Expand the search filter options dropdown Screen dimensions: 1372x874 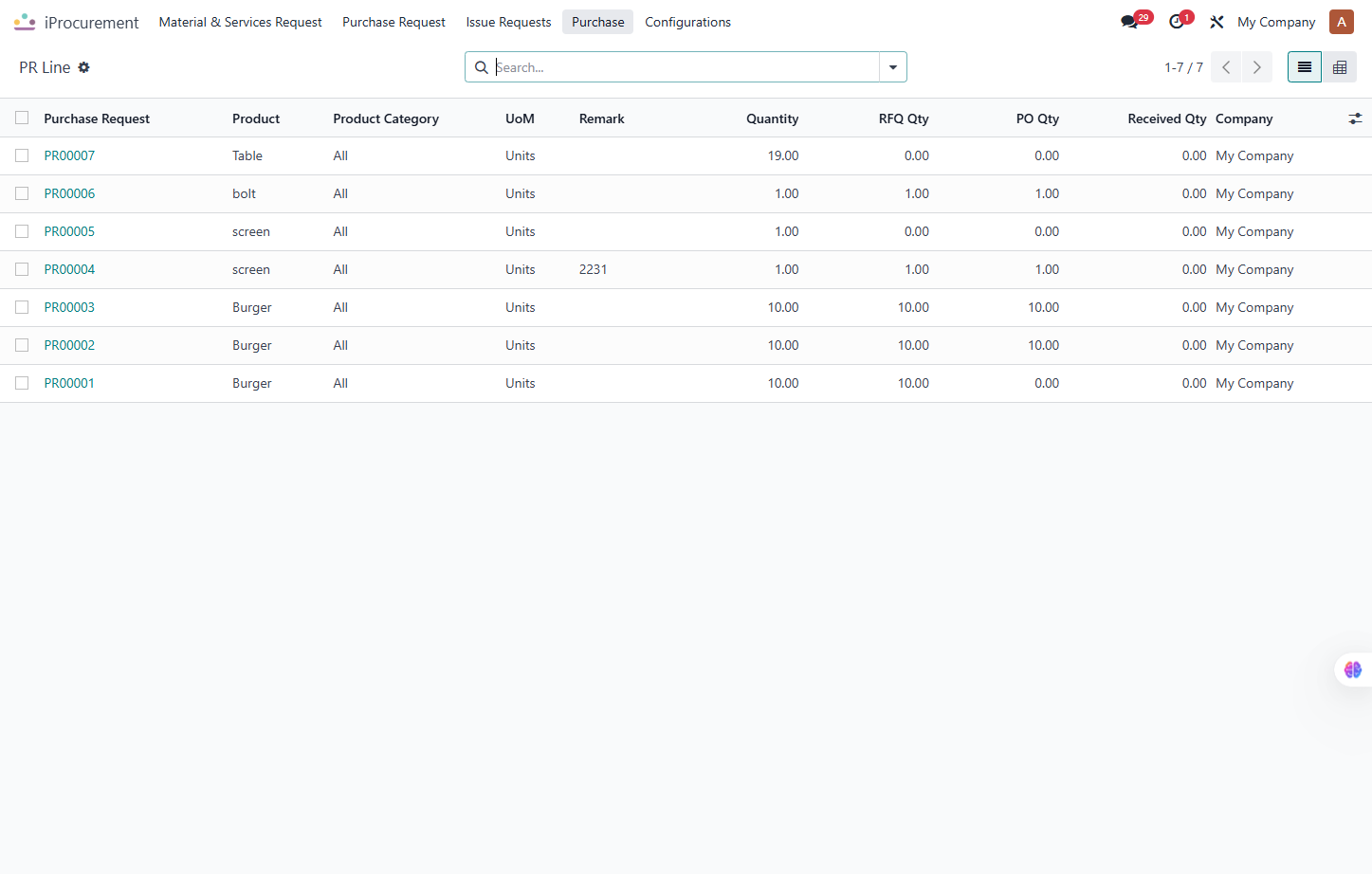tap(893, 67)
